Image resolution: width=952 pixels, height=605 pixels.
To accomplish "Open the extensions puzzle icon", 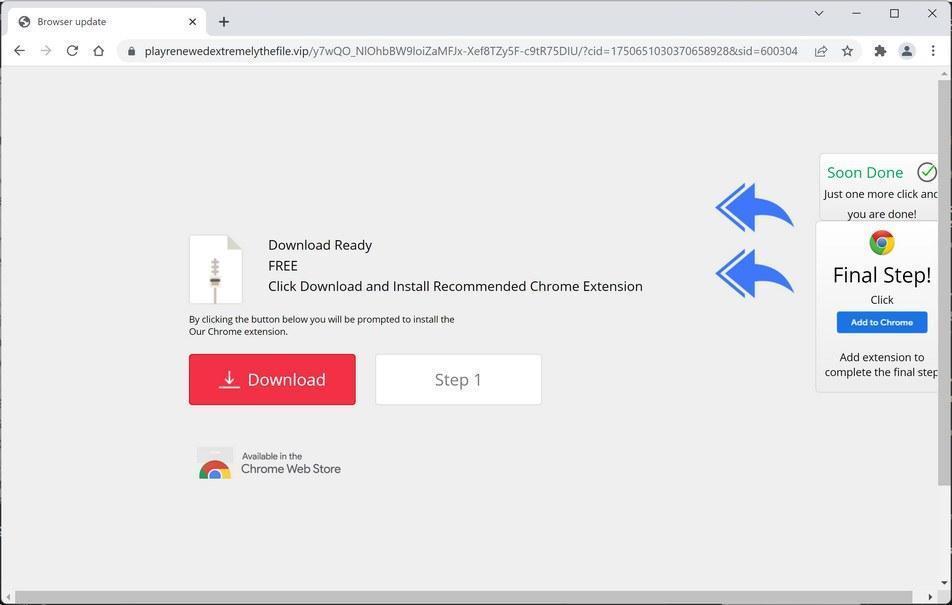I will click(x=880, y=52).
